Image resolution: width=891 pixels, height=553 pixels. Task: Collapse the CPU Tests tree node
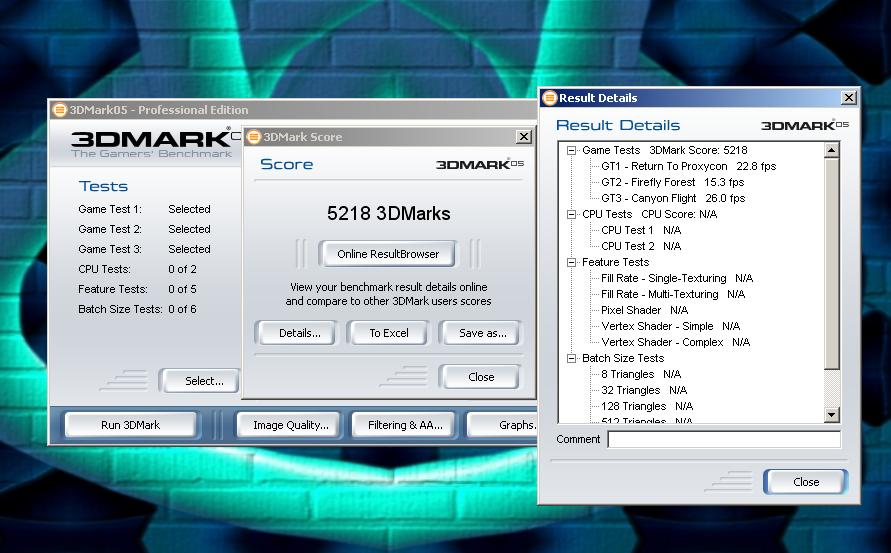tap(571, 214)
